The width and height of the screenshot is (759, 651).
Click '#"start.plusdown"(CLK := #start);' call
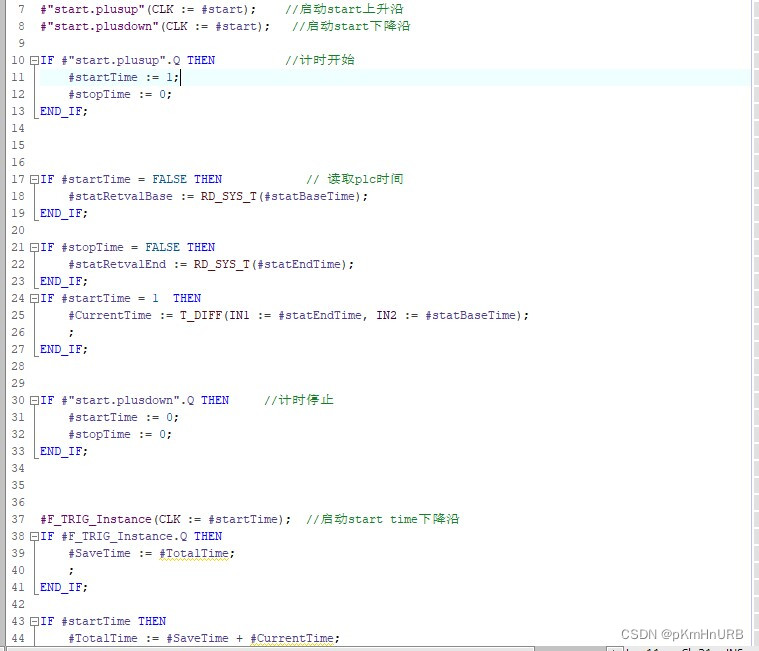(155, 26)
